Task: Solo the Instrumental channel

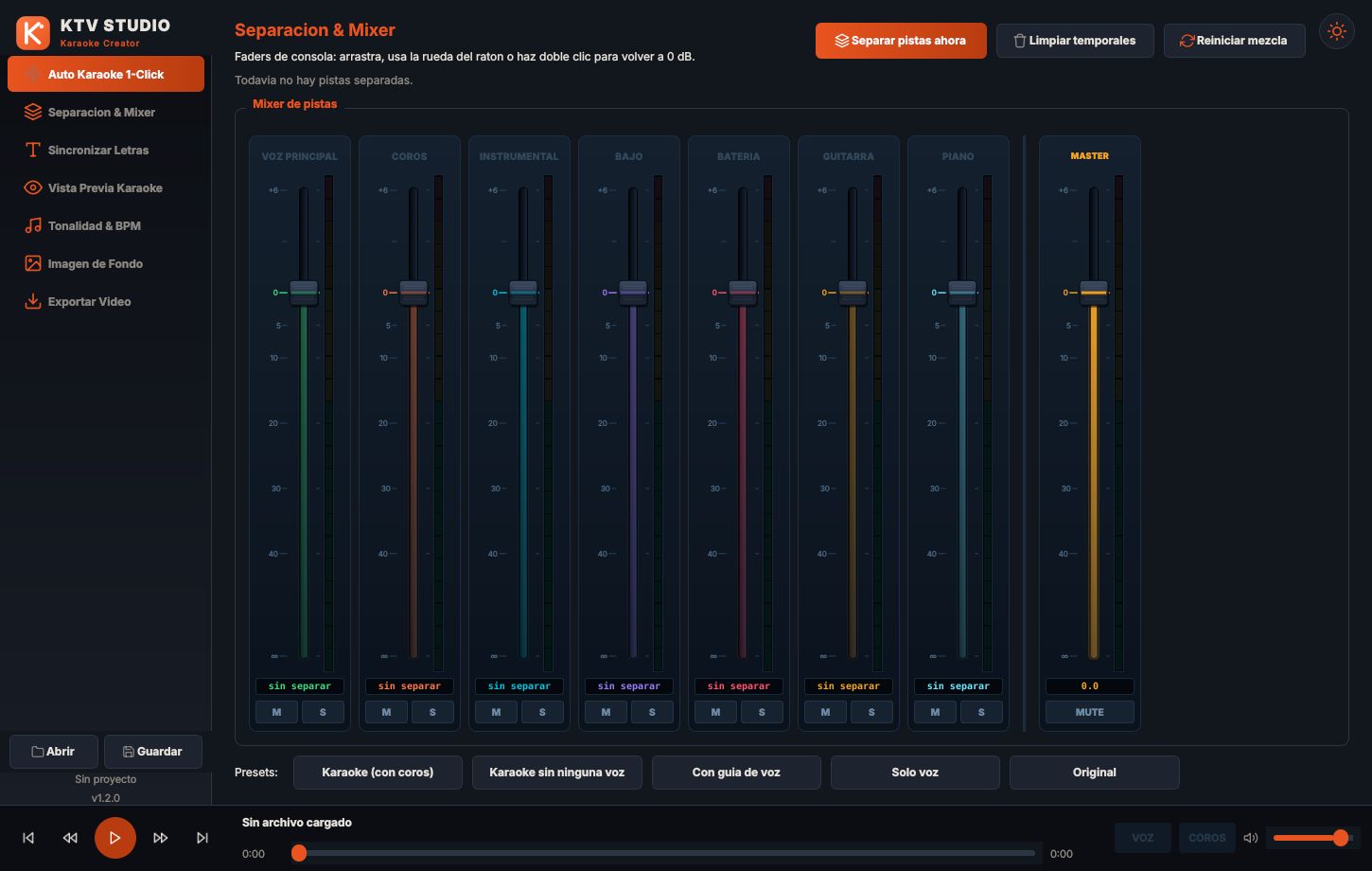Action: [x=542, y=712]
